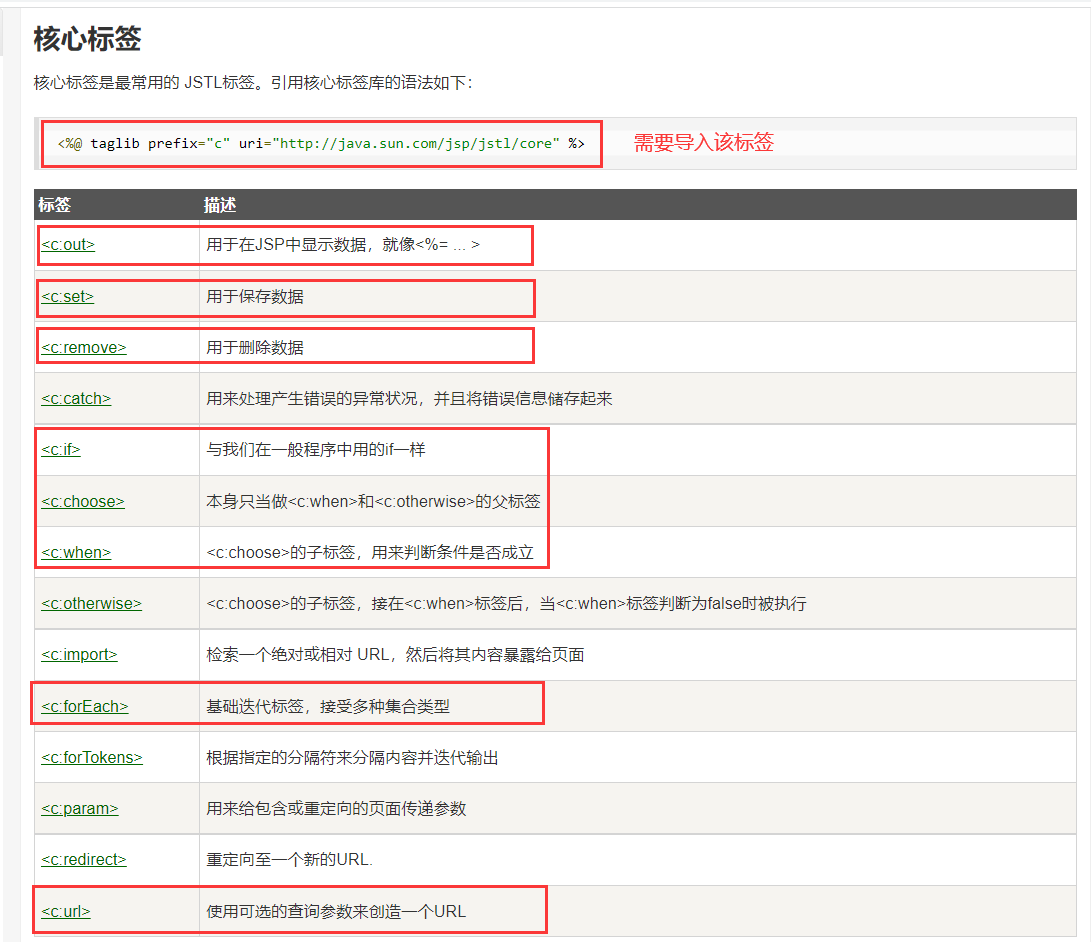The image size is (1091, 942).
Task: Click the 标签 column header
Action: coord(54,205)
